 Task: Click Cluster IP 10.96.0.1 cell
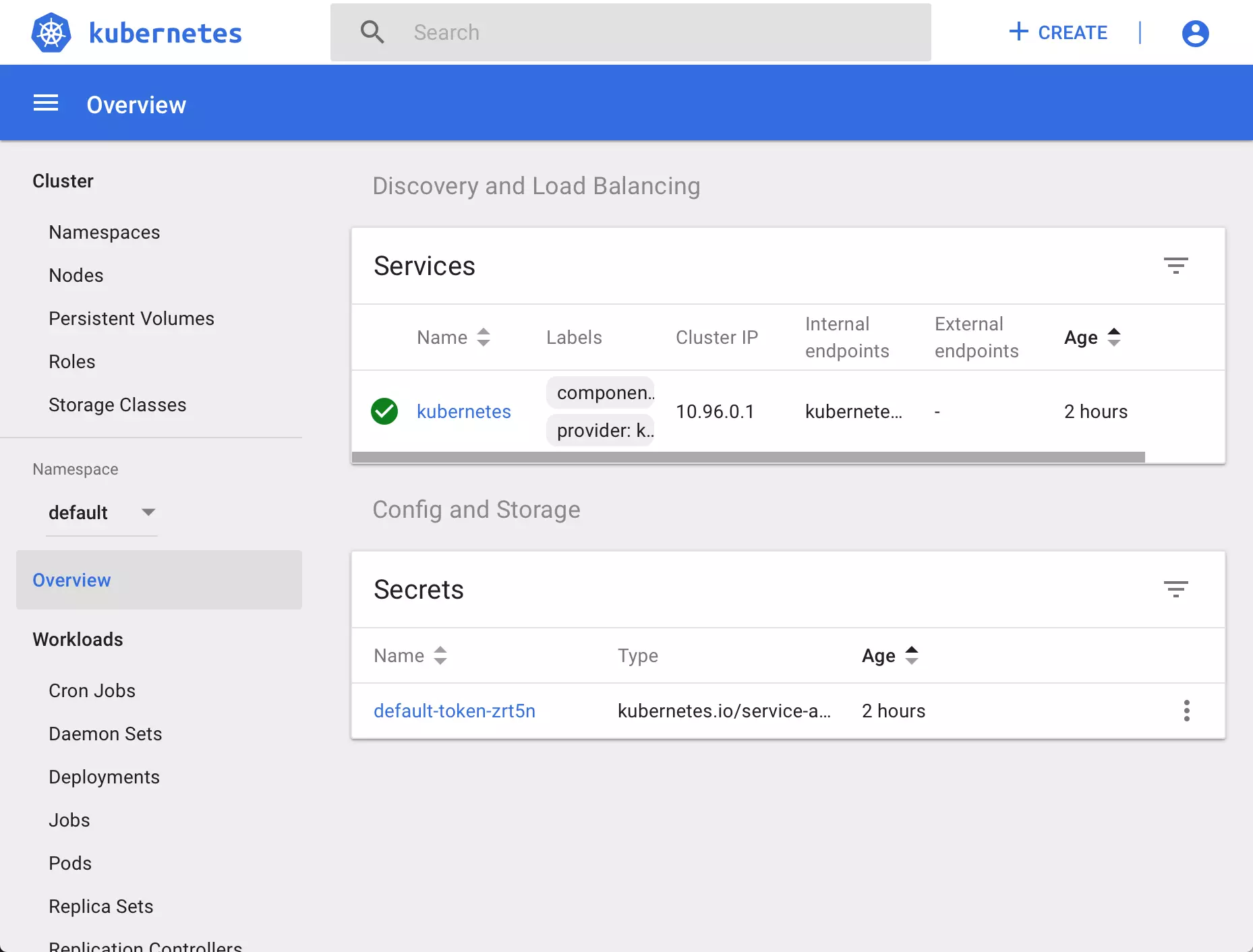(x=715, y=411)
